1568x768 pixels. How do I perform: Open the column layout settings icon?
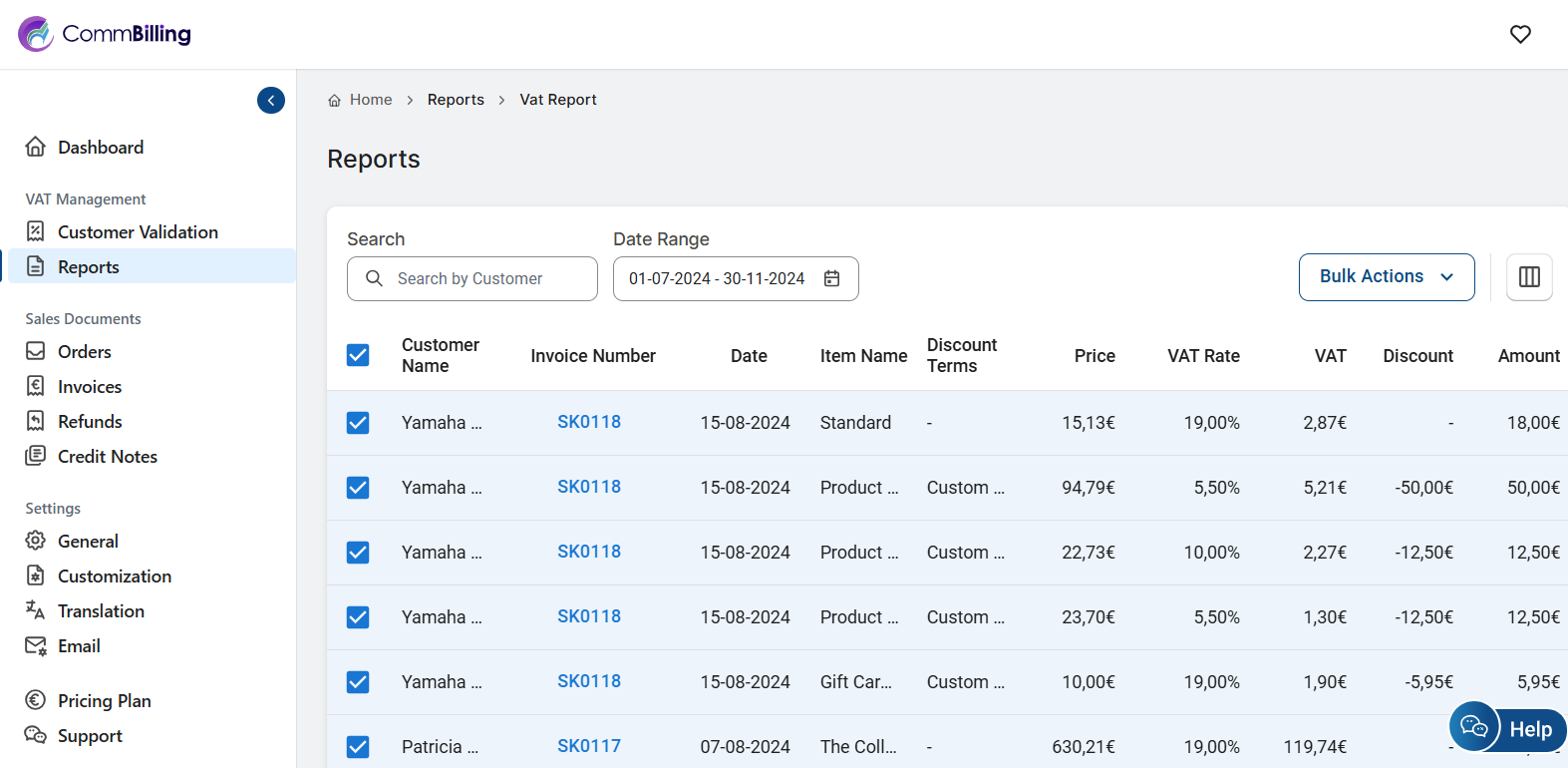coord(1529,277)
